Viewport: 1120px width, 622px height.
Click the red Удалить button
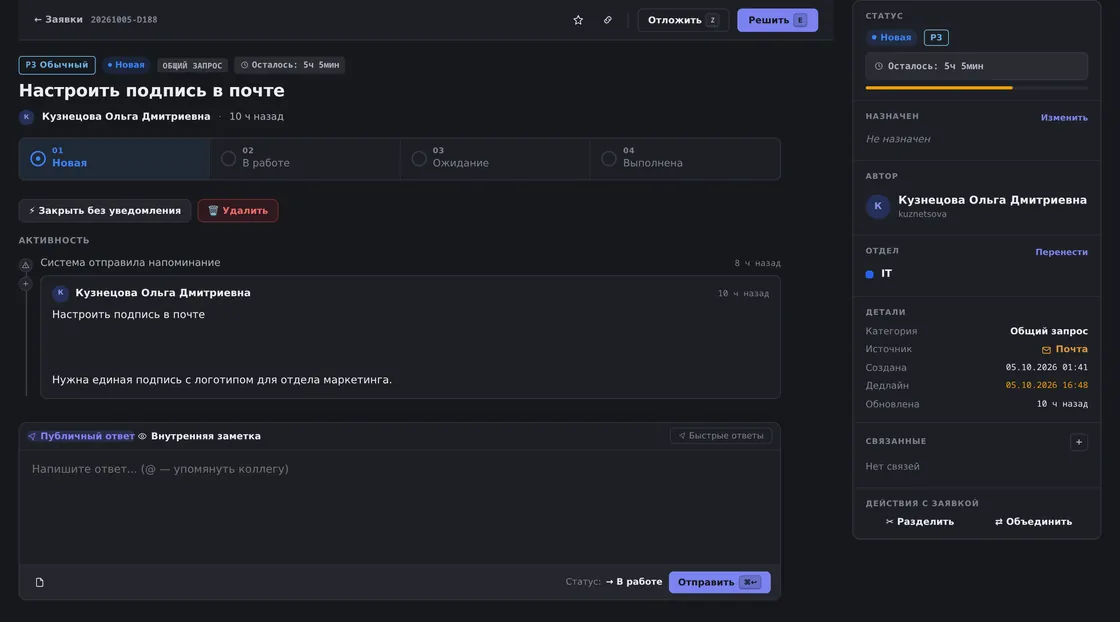238,211
